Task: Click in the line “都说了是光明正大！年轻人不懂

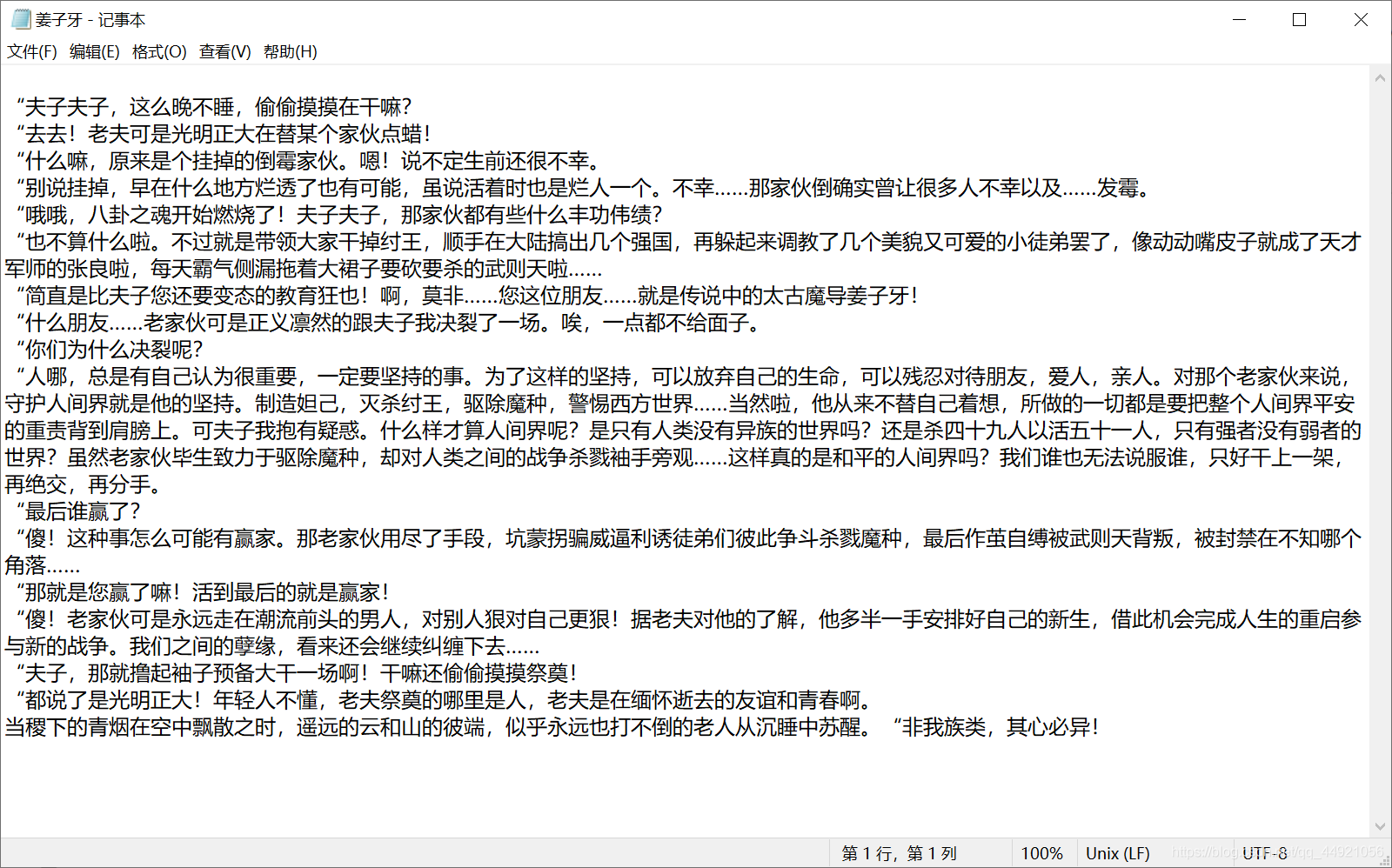Action: pyautogui.click(x=444, y=700)
